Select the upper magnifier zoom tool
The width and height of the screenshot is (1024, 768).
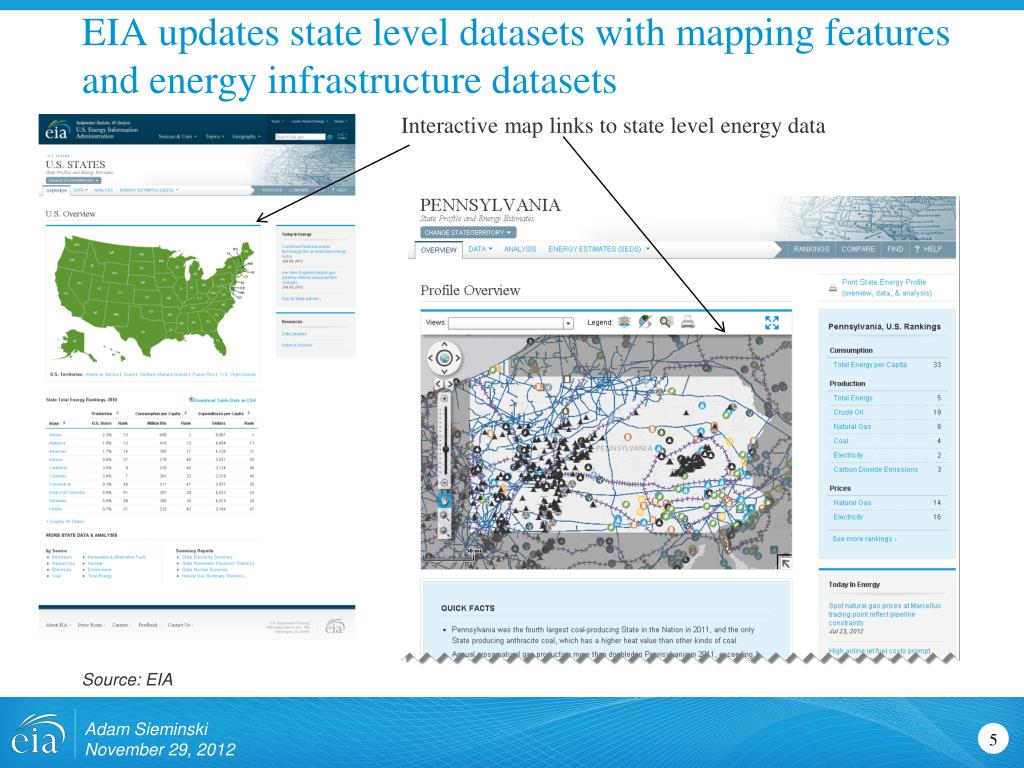[x=444, y=515]
